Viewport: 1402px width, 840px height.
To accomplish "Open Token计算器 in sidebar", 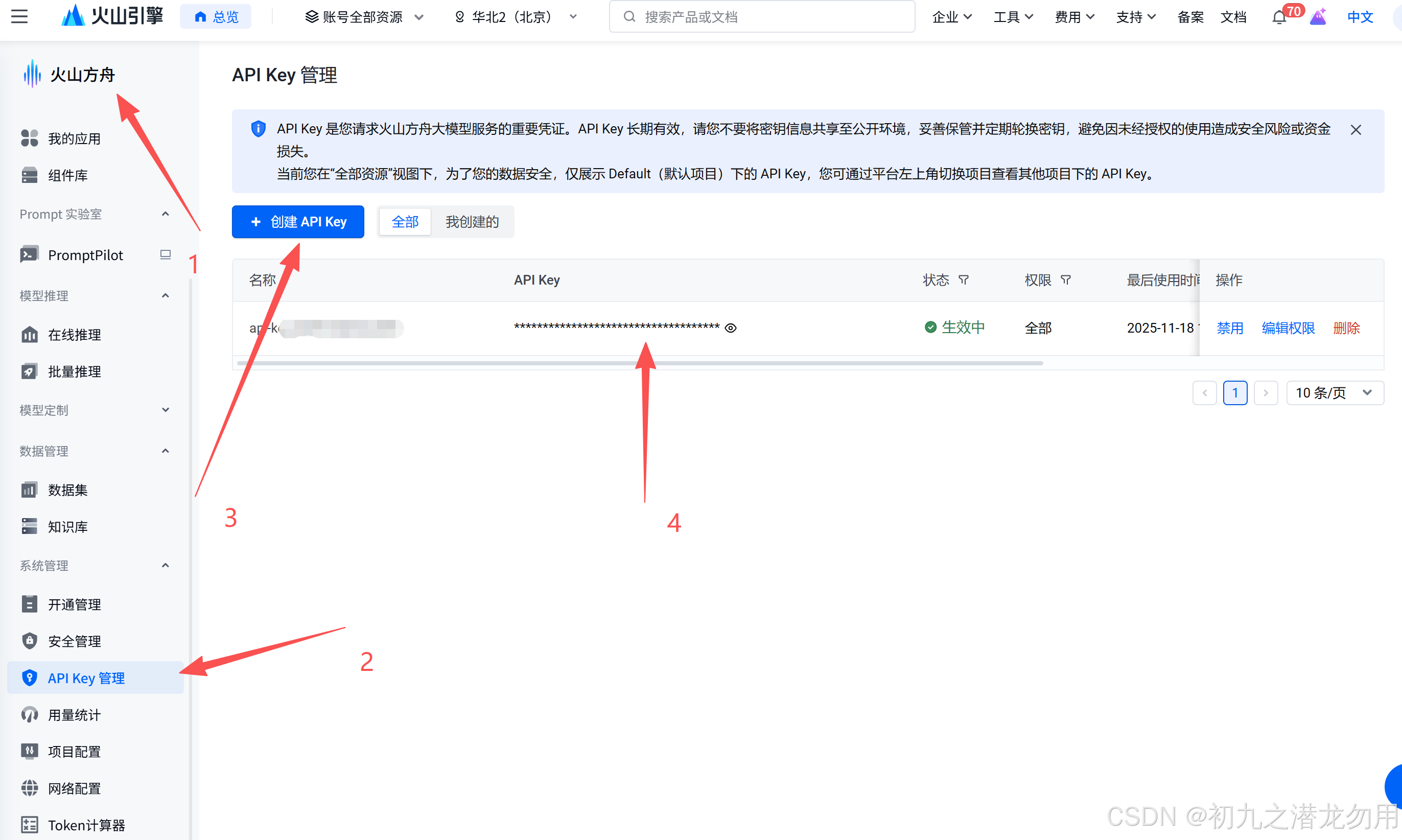I will (86, 825).
